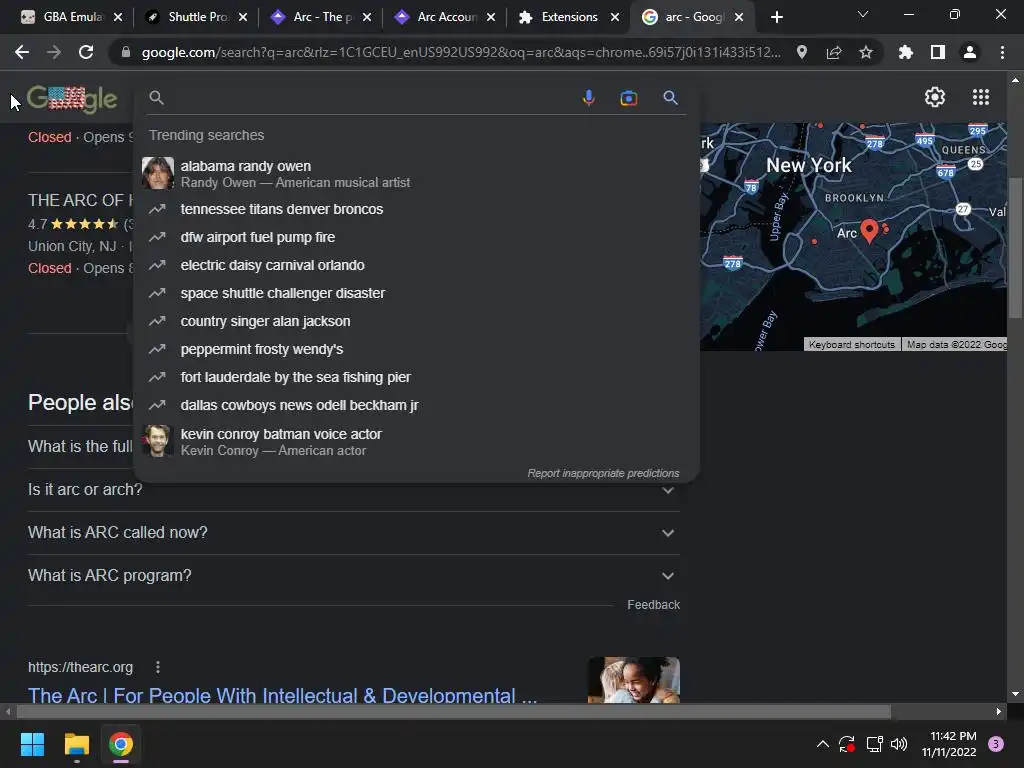Image resolution: width=1024 pixels, height=768 pixels.
Task: Open the taskbar clock and date
Action: tap(949, 744)
